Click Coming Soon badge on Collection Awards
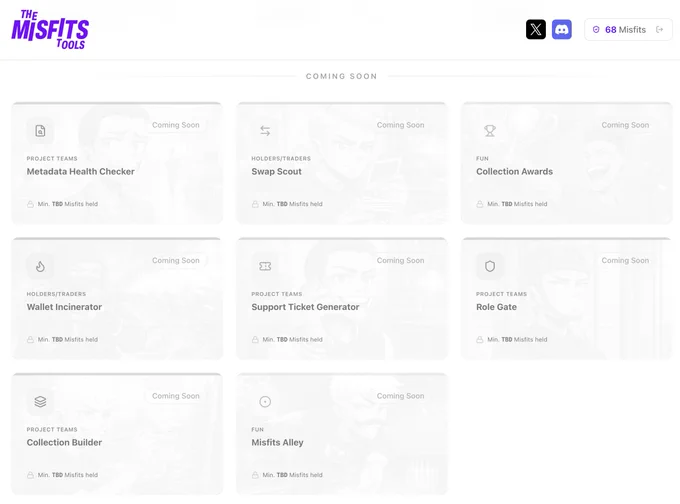The height and width of the screenshot is (504, 680). (x=625, y=125)
